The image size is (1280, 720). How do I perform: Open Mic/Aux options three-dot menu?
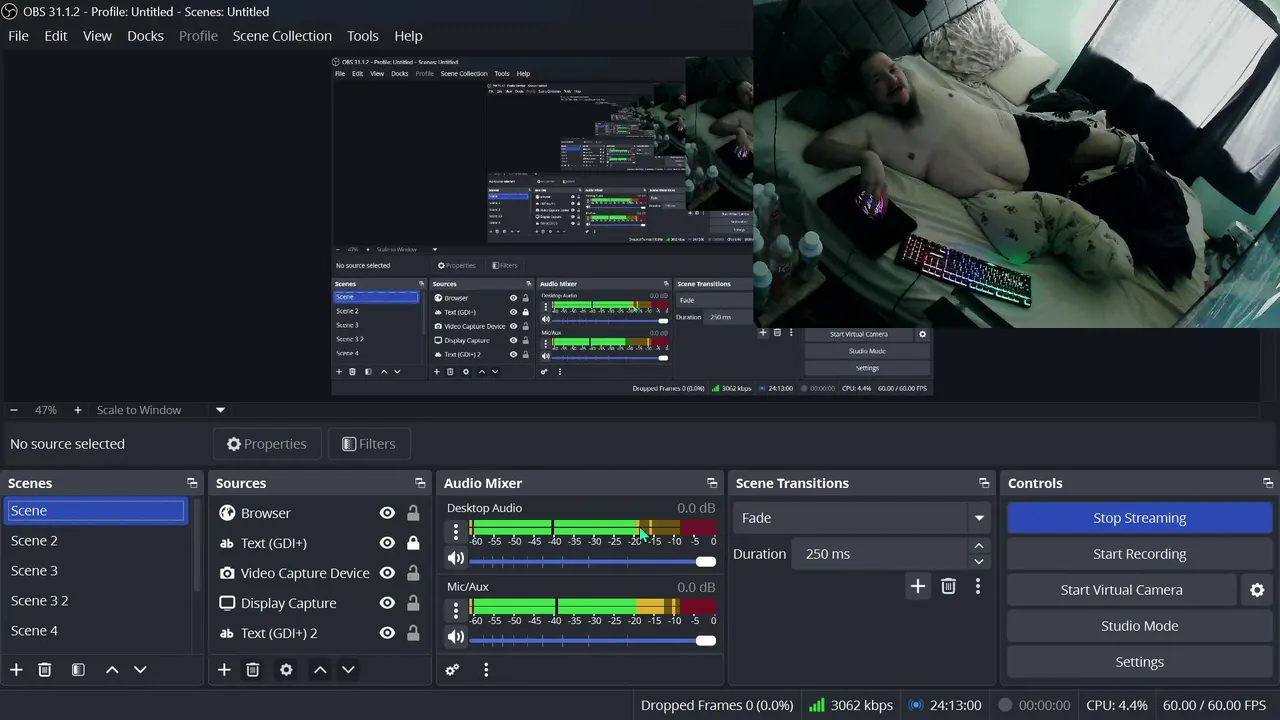[456, 610]
